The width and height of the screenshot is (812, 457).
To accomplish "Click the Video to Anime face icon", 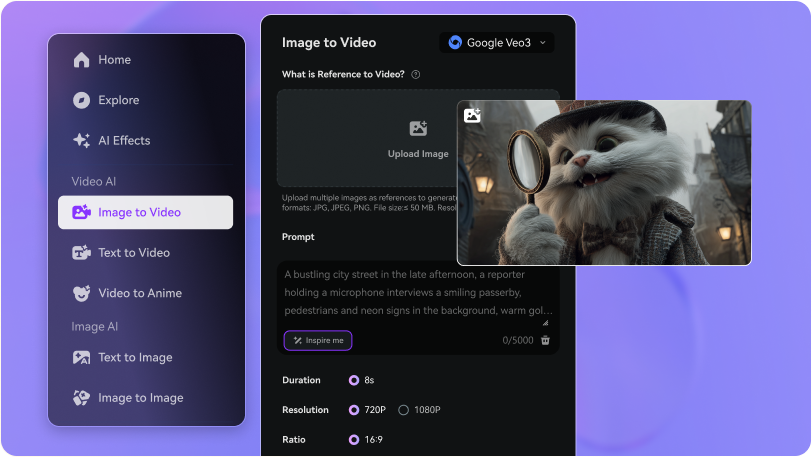I will (x=81, y=293).
